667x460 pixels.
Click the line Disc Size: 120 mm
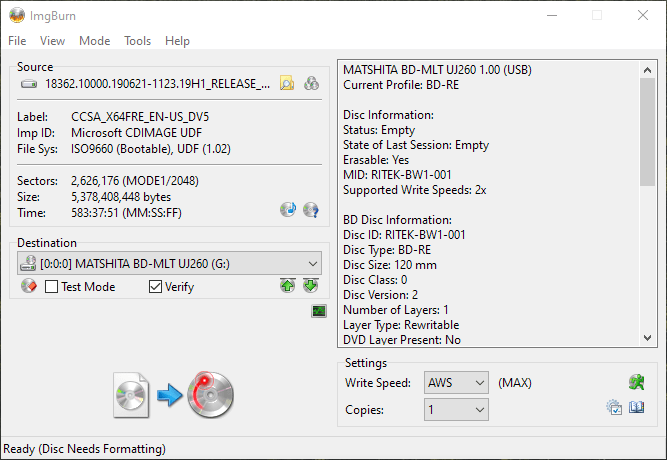(390, 265)
